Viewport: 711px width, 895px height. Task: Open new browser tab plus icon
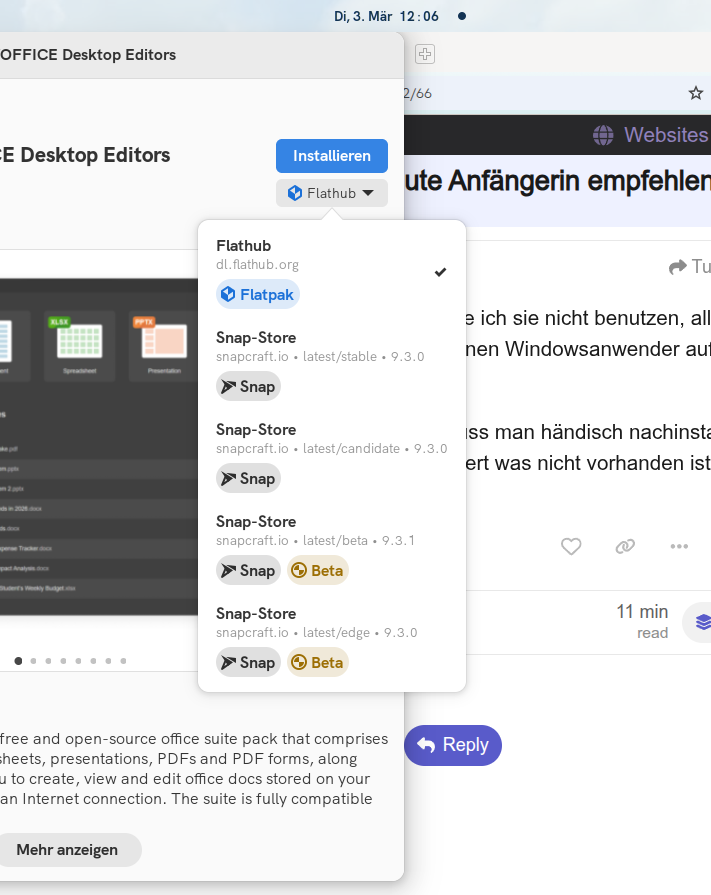[424, 54]
